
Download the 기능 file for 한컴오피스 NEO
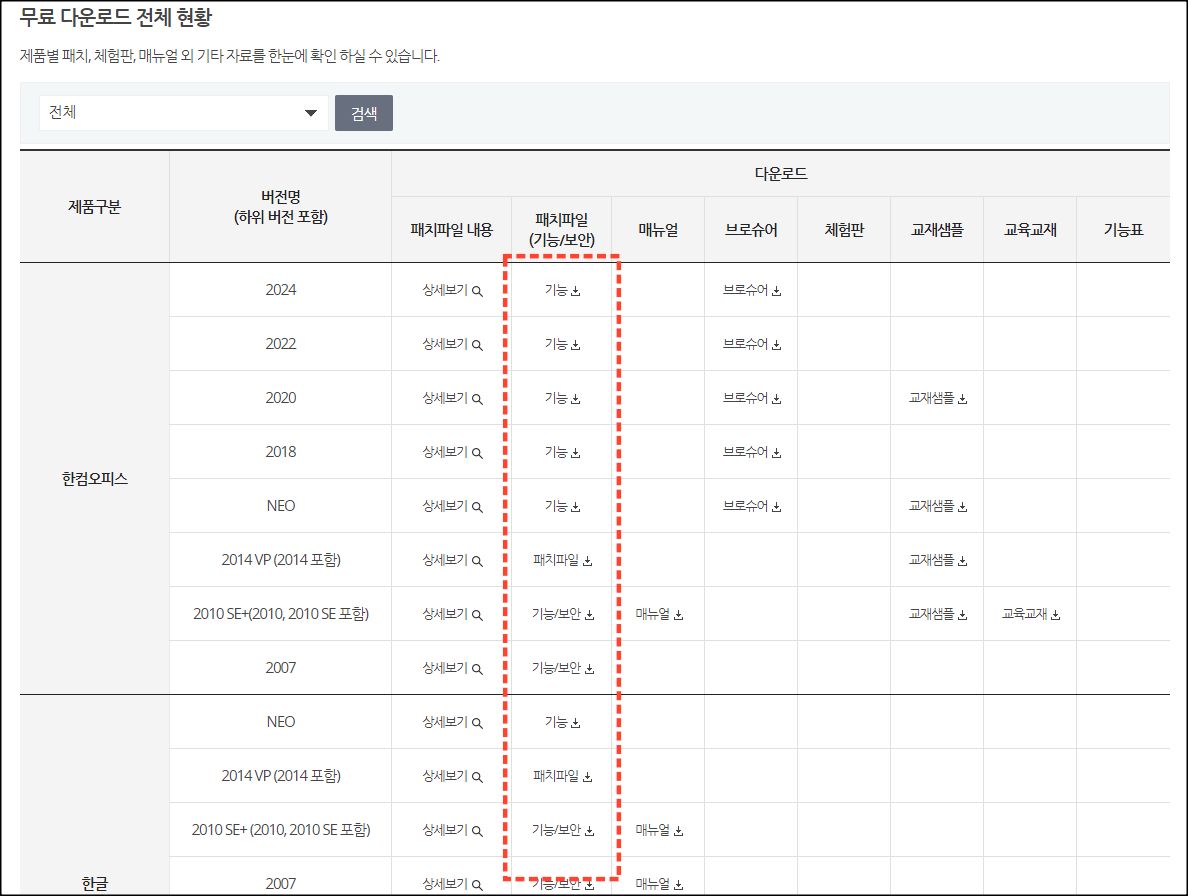[x=561, y=505]
